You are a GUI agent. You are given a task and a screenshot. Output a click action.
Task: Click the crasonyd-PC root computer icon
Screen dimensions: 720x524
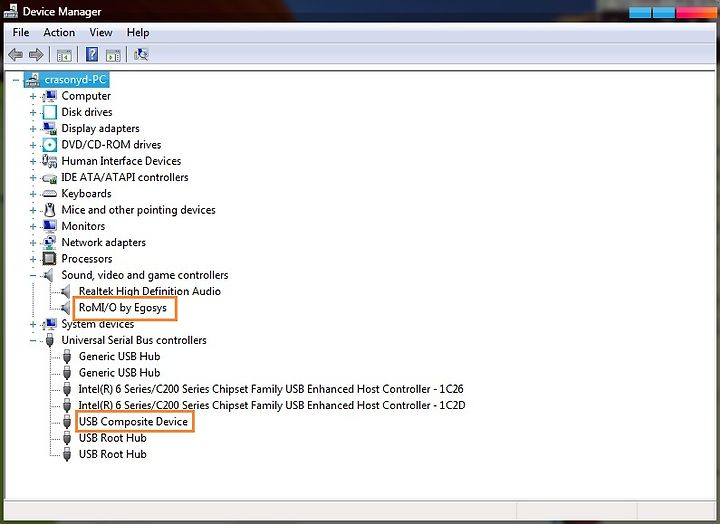[33, 80]
